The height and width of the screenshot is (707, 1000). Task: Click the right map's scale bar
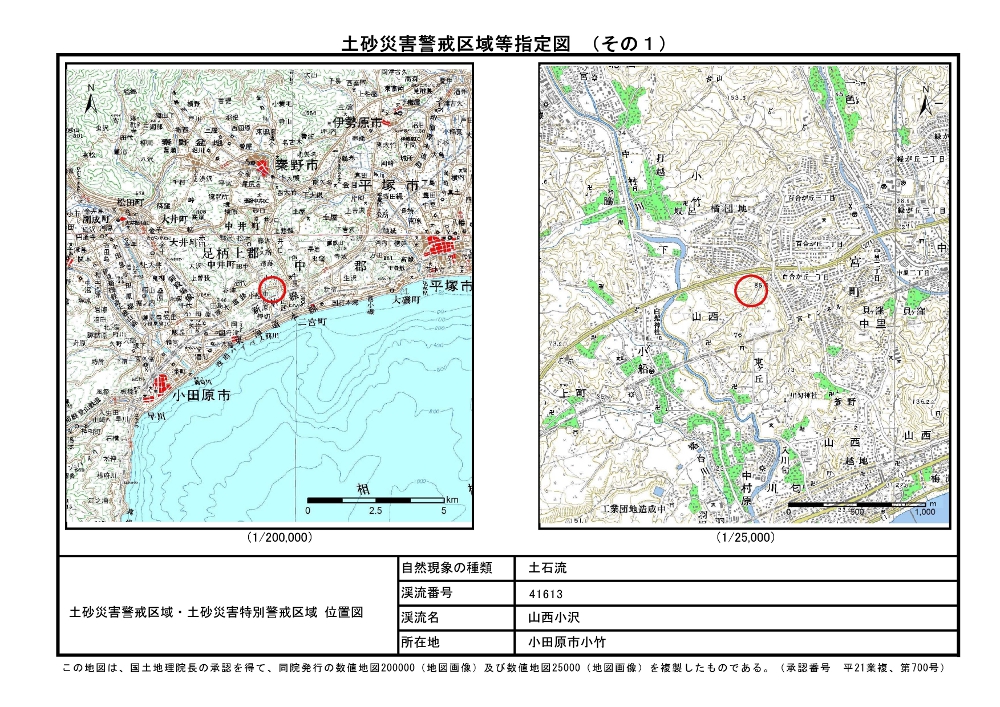click(858, 505)
